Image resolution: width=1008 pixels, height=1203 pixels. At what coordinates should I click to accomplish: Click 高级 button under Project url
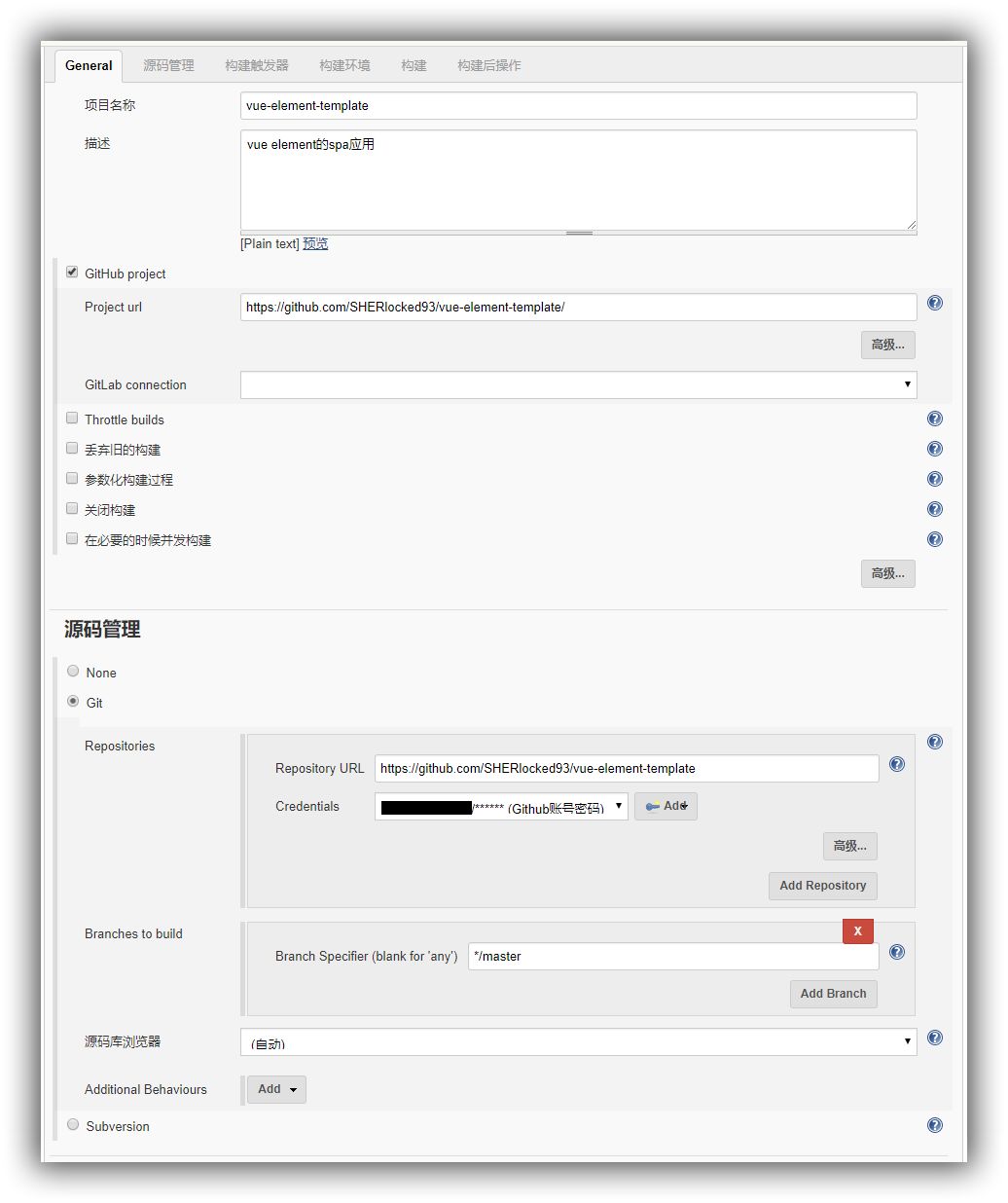point(888,345)
